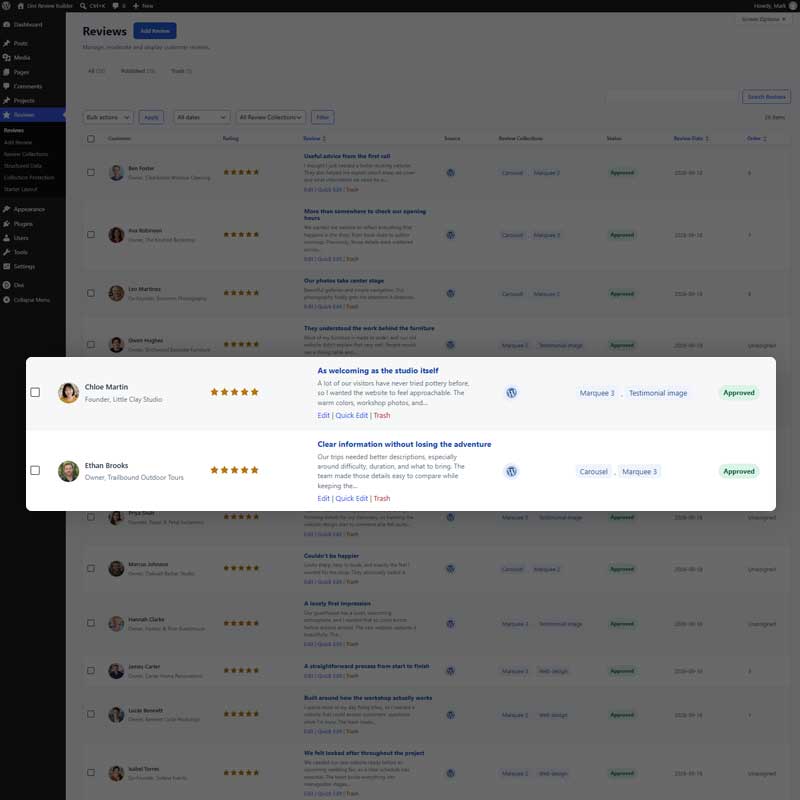Expand the Screen Options panel
This screenshot has height=800, width=800.
[x=763, y=19]
